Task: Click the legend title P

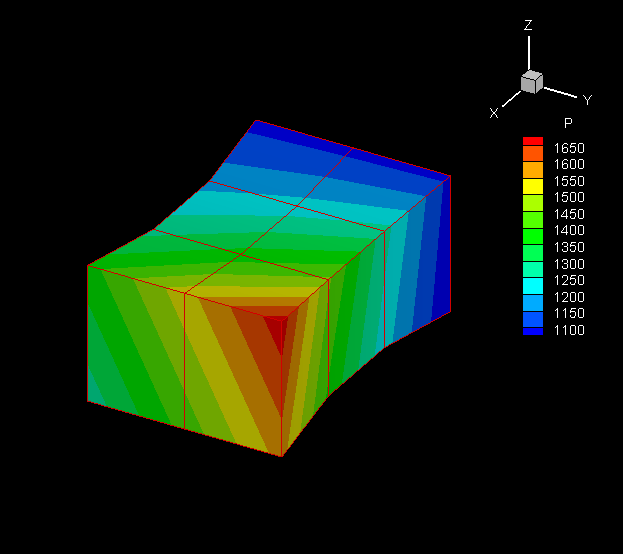Action: tap(568, 123)
